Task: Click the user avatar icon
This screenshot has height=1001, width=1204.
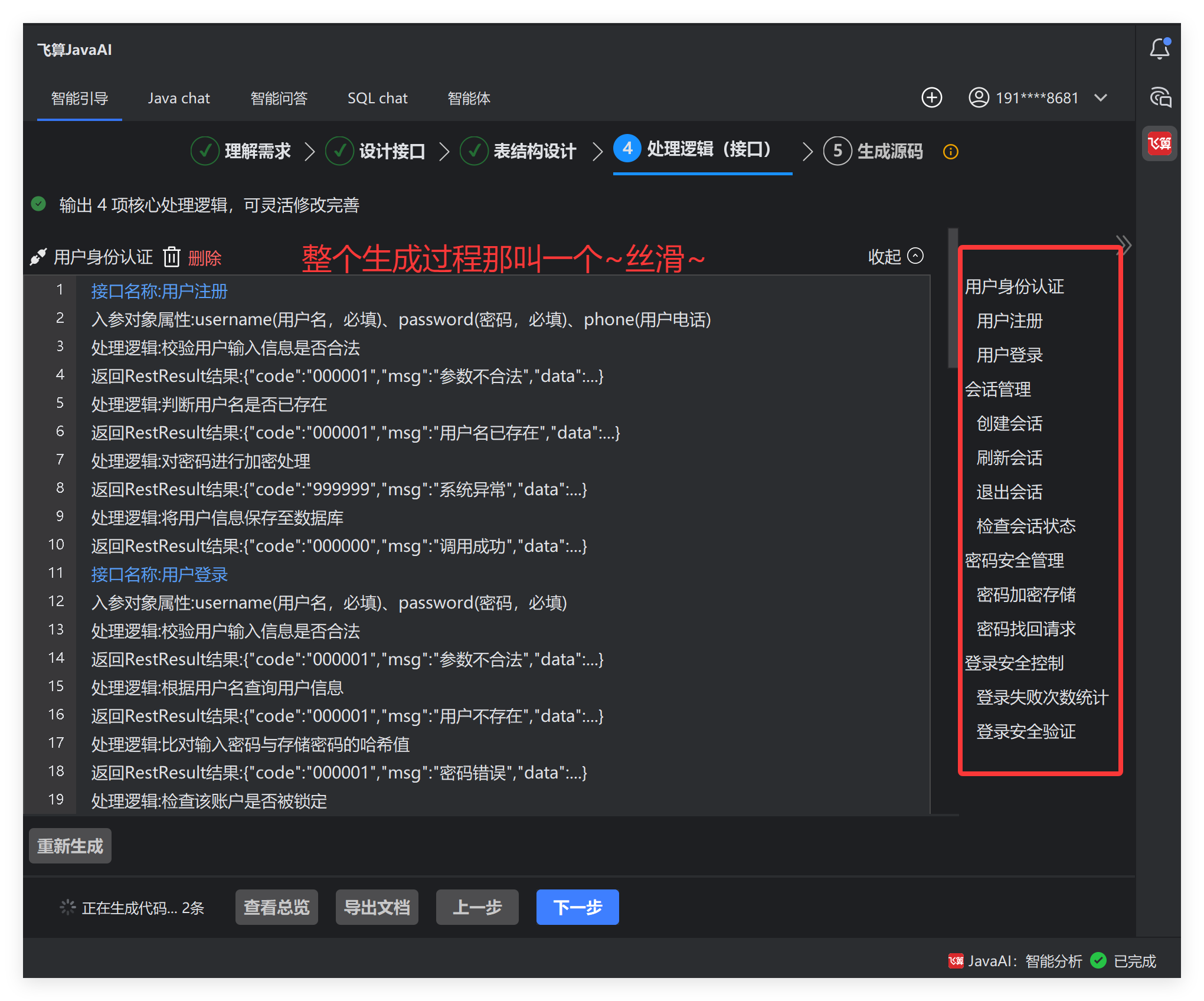Action: point(979,97)
